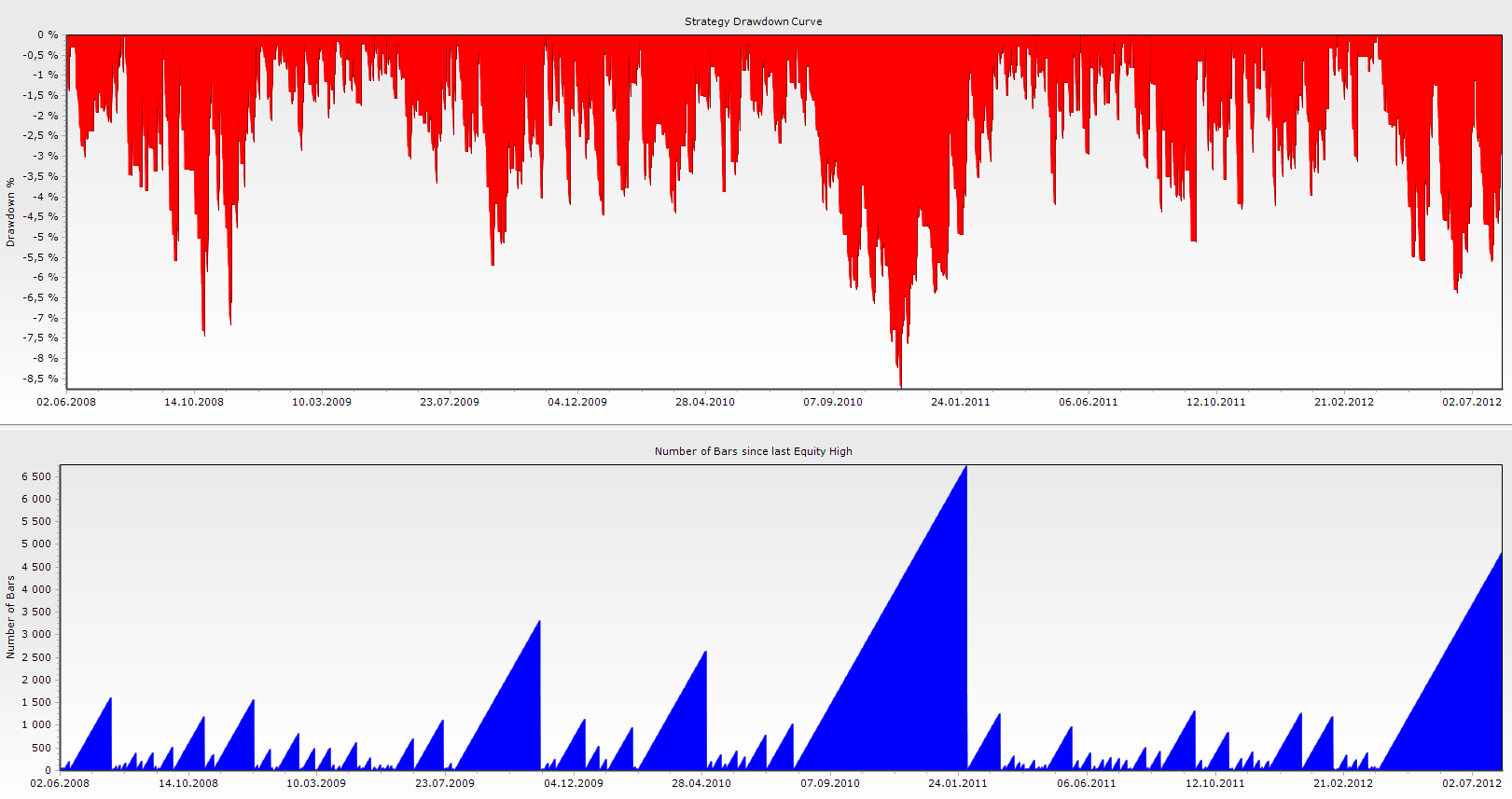Select the -8,5 % drawdown axis value
Viewport: 1512px width, 799px height.
tap(40, 379)
